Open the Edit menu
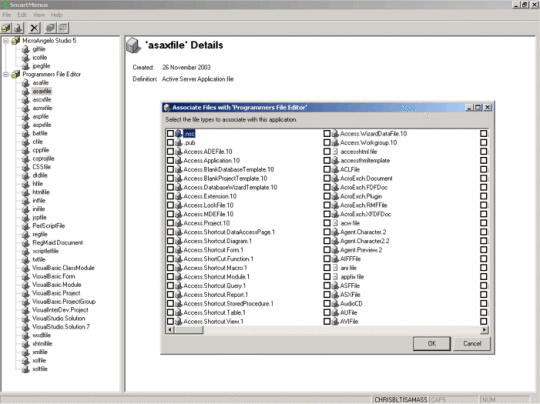The width and height of the screenshot is (540, 404). [x=22, y=15]
